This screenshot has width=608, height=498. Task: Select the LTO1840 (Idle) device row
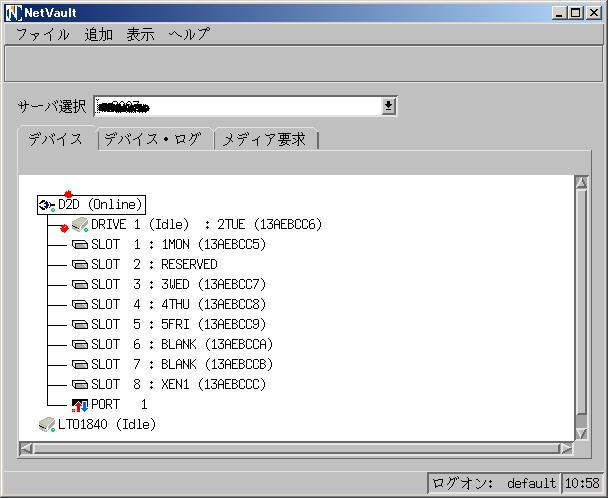pos(97,425)
